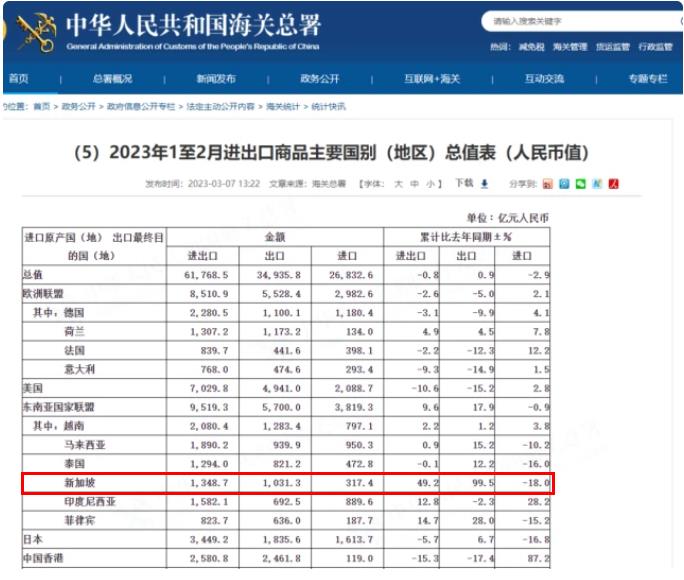Click the publish time 2023-03-07 13:22
Viewport: 684px width, 580px height.
coord(224,184)
